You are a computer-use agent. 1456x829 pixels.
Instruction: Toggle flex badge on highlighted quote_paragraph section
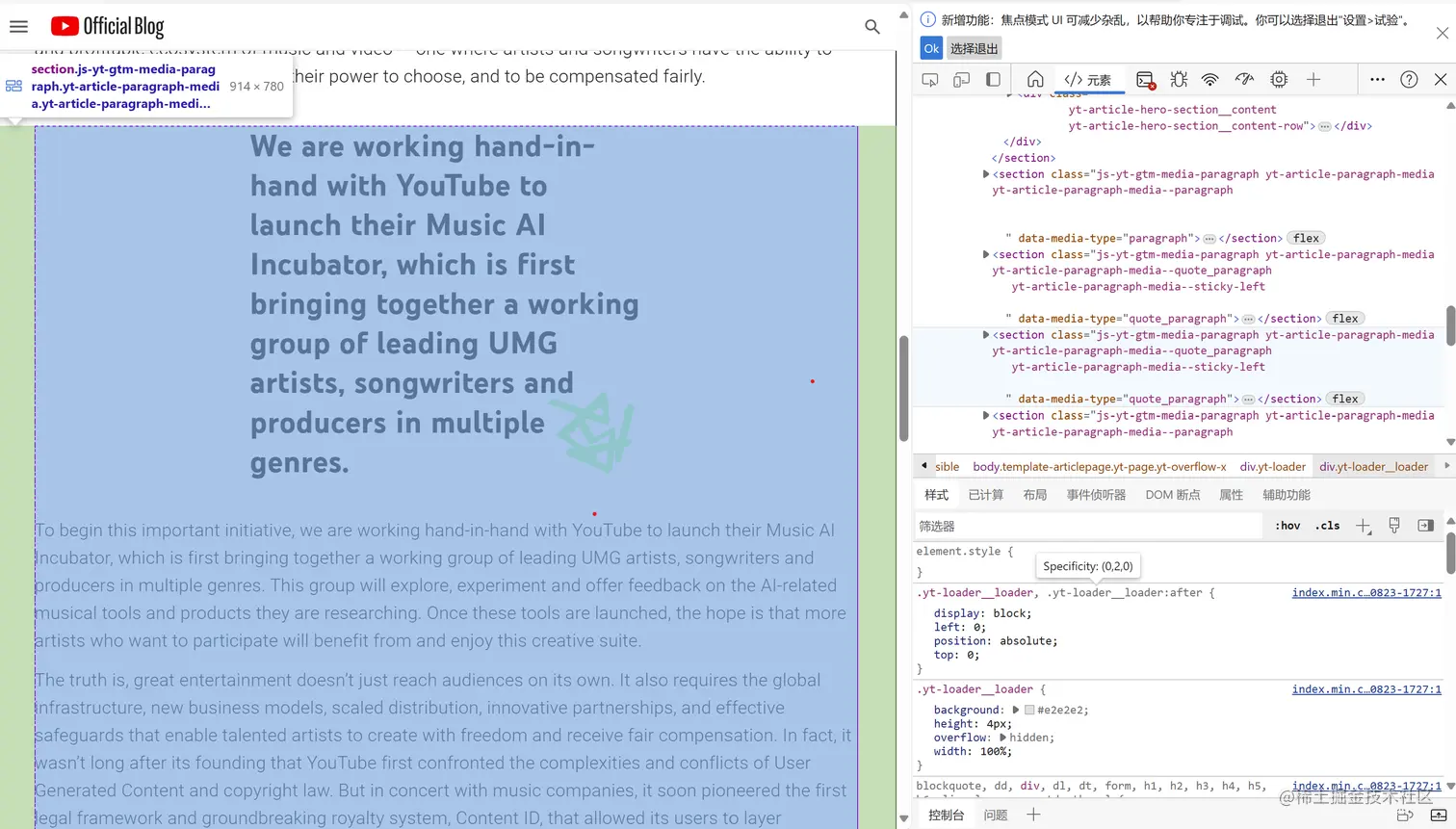point(1345,399)
